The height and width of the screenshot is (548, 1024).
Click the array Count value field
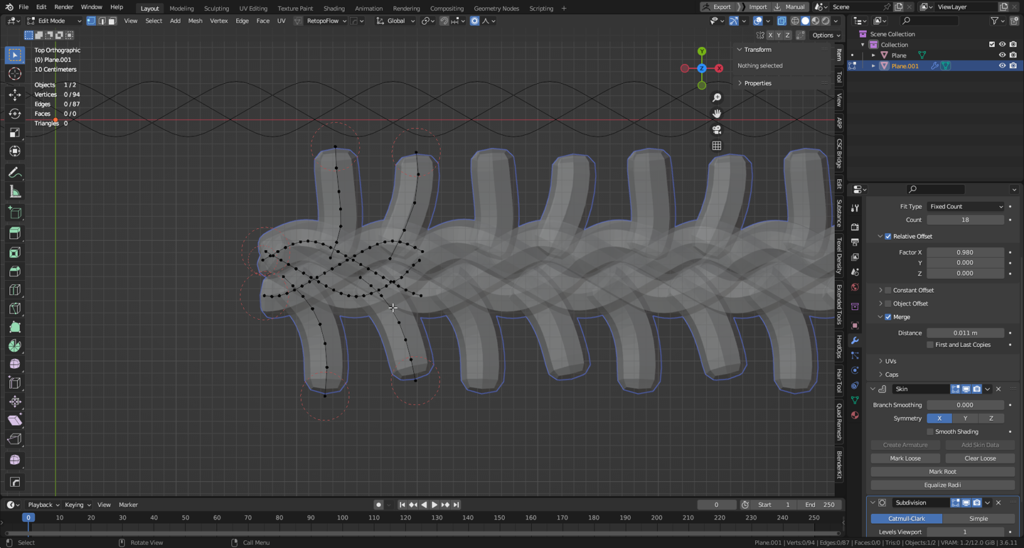pyautogui.click(x=965, y=220)
